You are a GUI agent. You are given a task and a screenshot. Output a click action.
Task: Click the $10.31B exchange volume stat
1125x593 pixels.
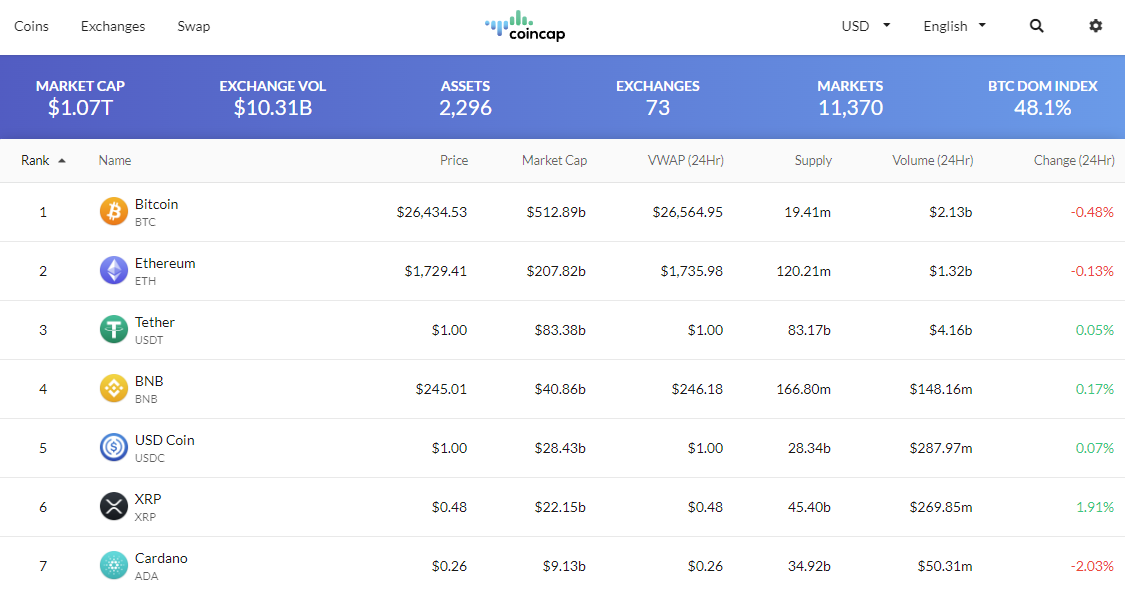click(273, 108)
